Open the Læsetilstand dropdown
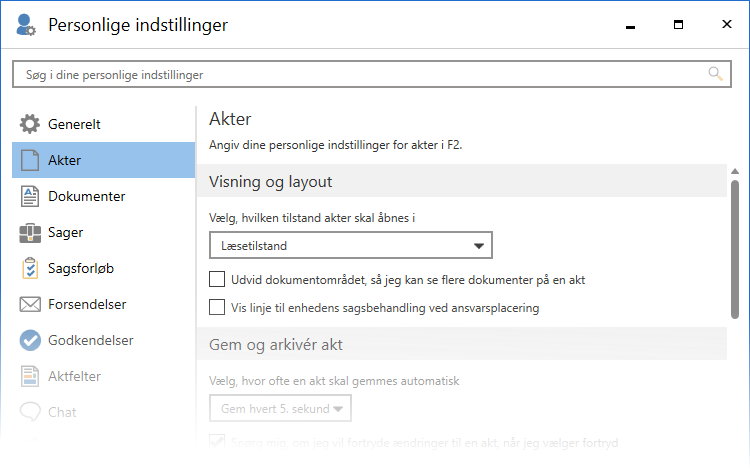This screenshot has width=750, height=472. pos(351,245)
